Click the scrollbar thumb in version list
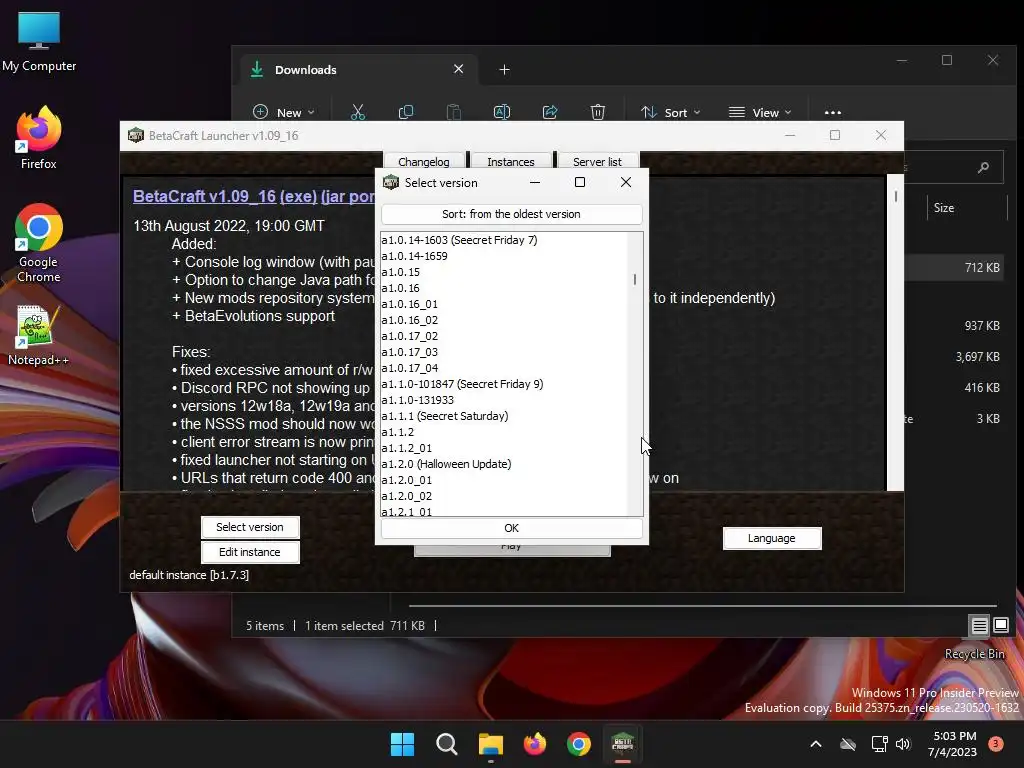Screen dimensions: 1024x768 (635, 280)
